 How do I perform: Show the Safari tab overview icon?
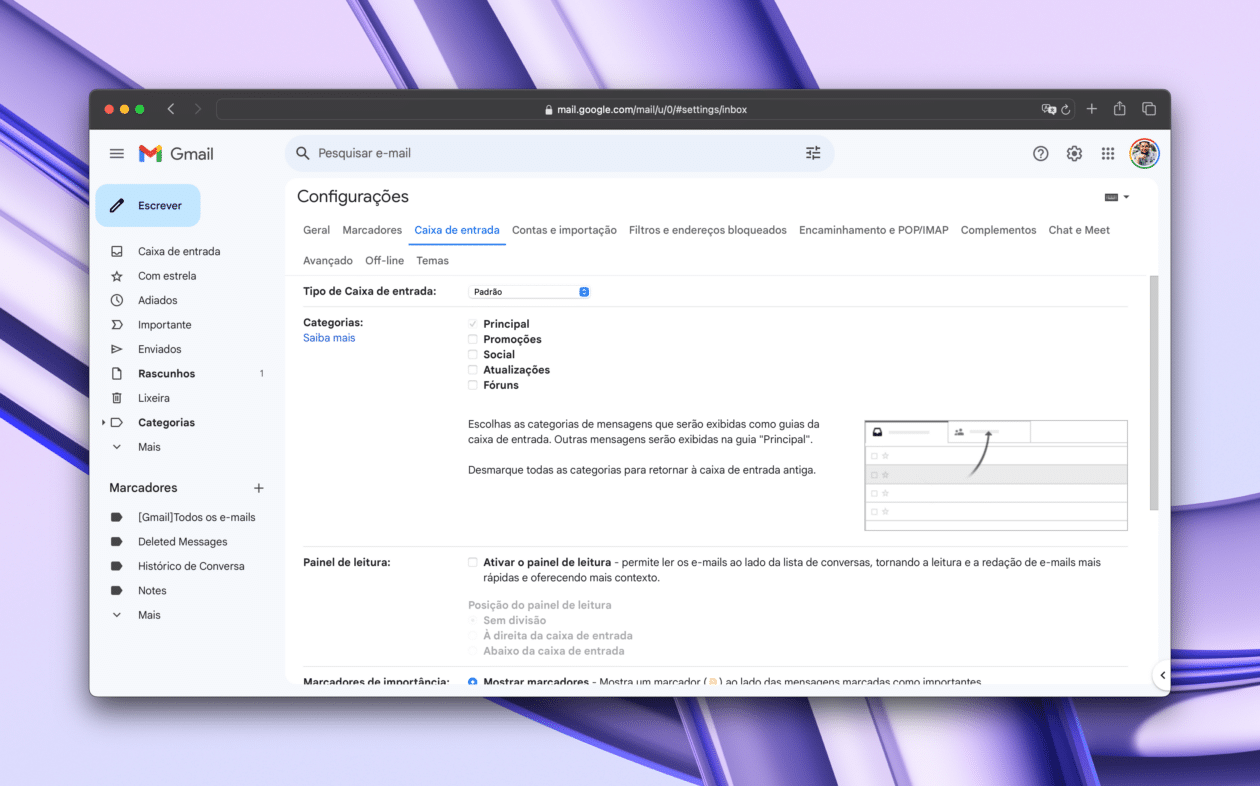1149,109
